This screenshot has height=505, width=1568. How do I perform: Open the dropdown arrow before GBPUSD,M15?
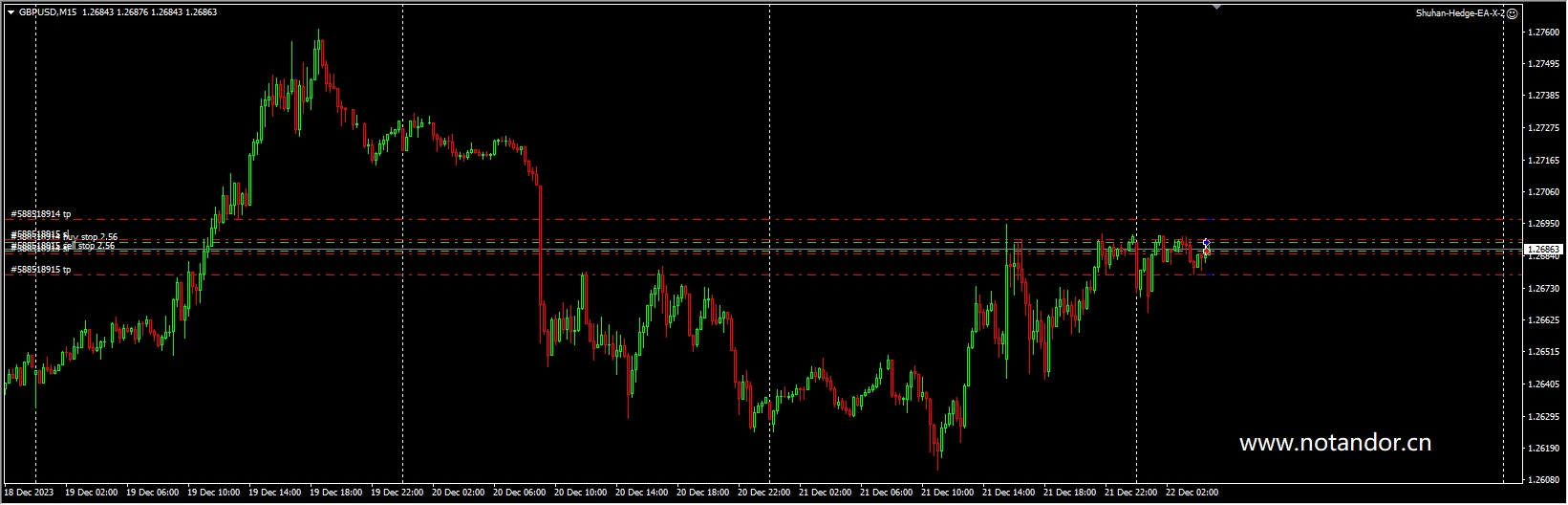pos(11,12)
